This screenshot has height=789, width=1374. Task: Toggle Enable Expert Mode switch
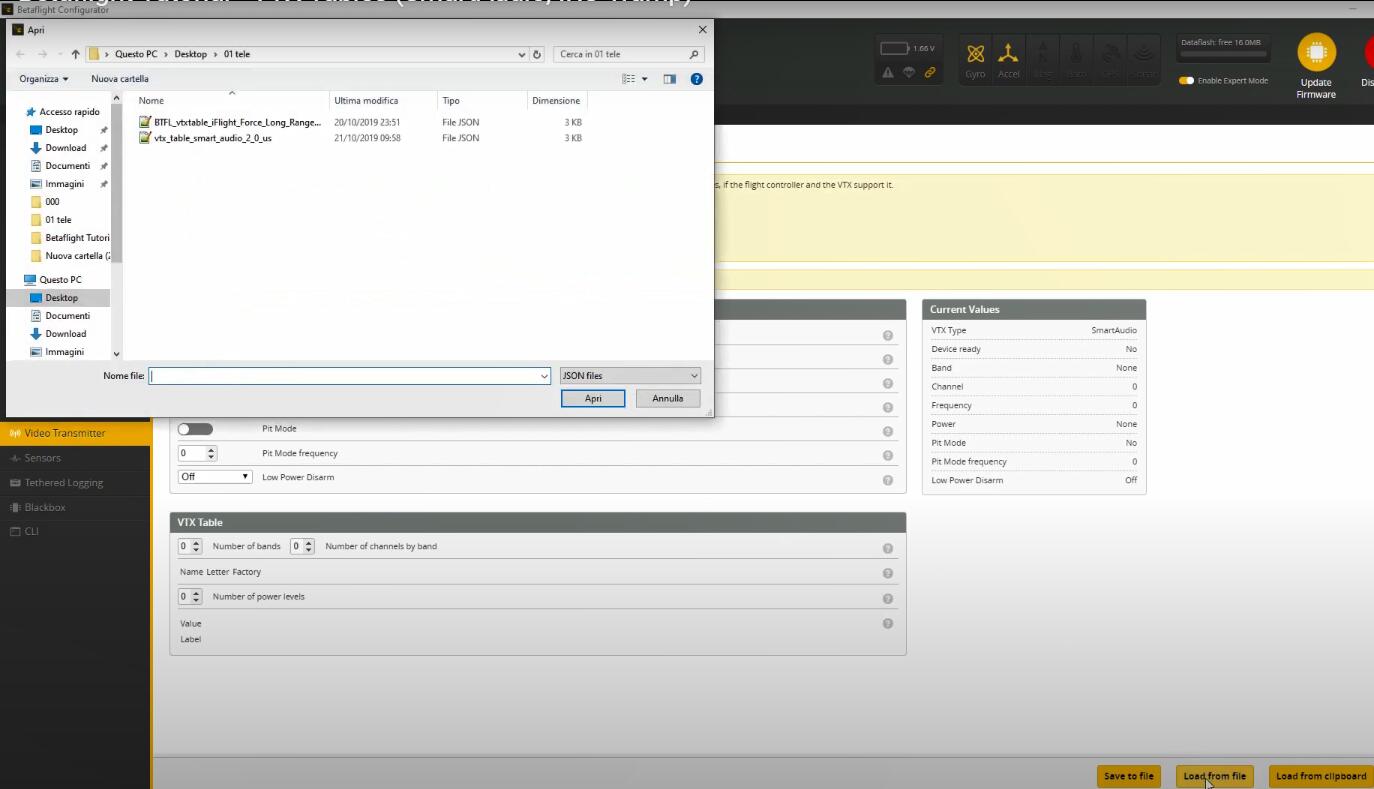pos(1186,81)
